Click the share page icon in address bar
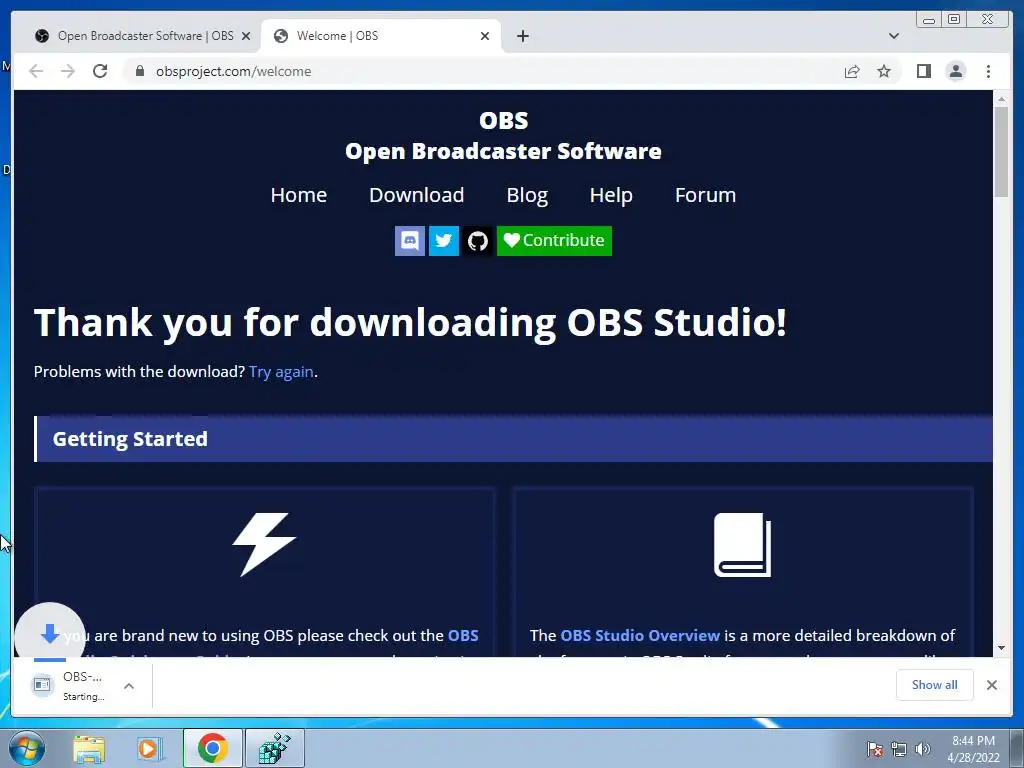This screenshot has width=1024, height=768. click(852, 71)
